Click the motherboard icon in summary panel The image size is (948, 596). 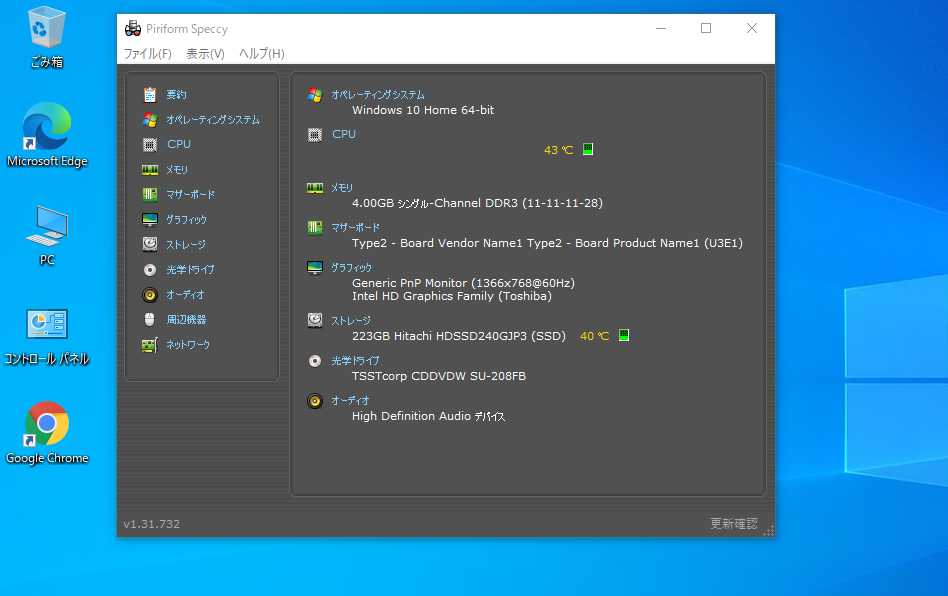(315, 228)
